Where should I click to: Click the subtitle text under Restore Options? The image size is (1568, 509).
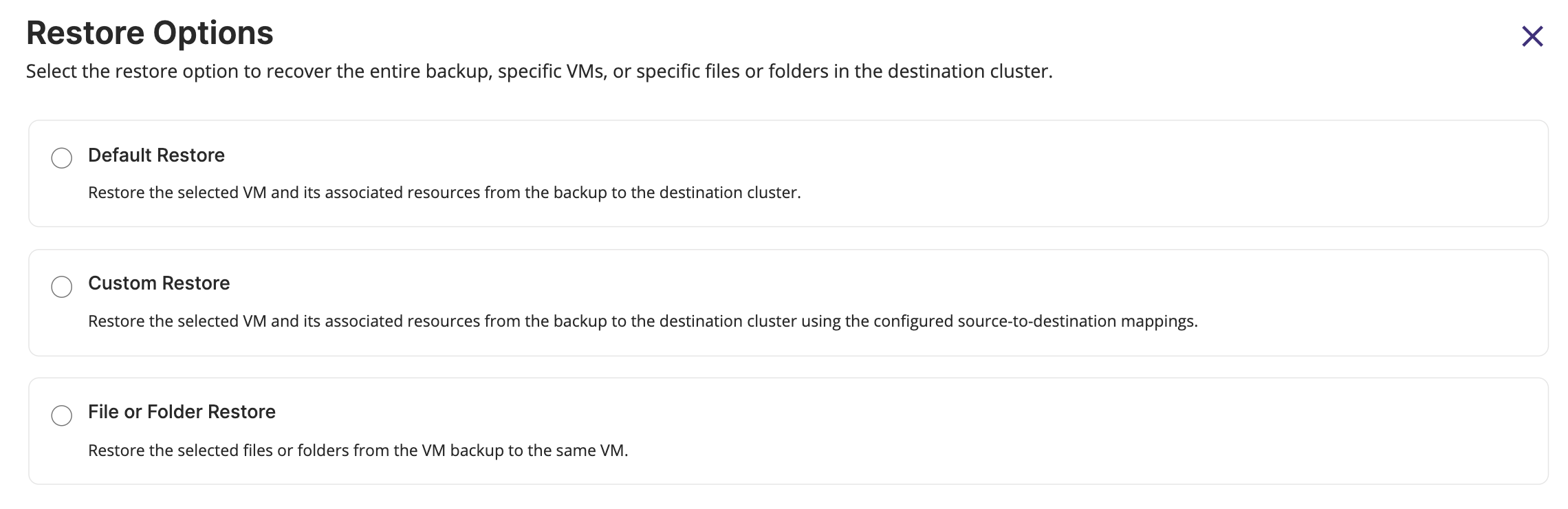click(539, 72)
